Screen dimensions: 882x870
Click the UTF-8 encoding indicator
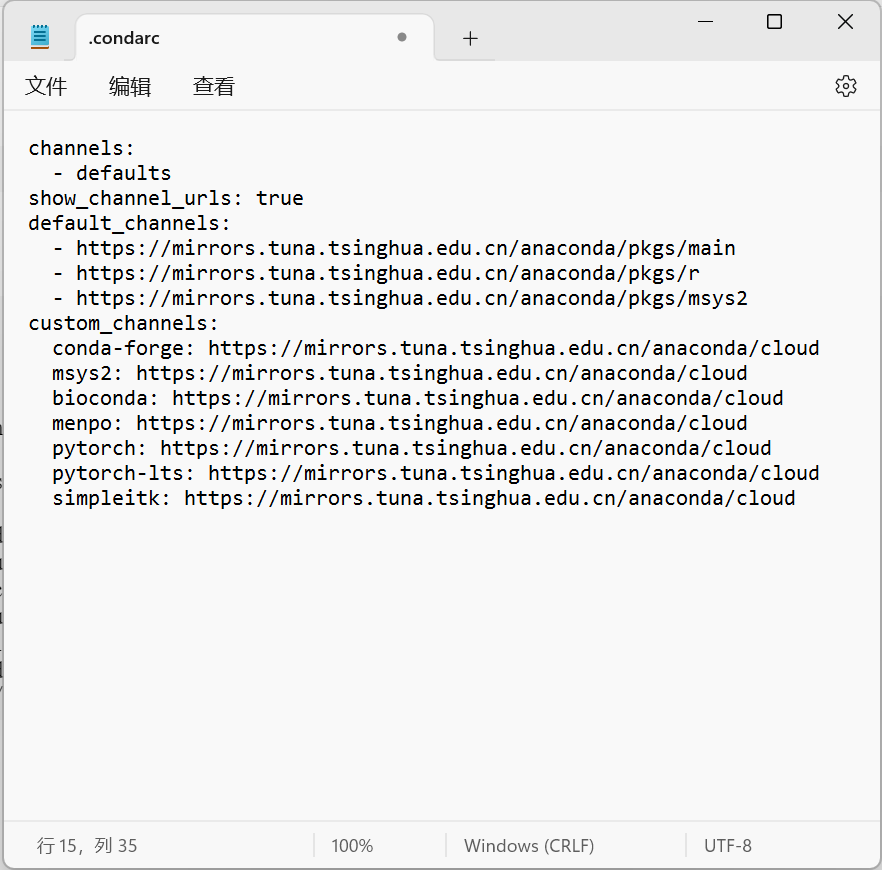click(x=727, y=846)
